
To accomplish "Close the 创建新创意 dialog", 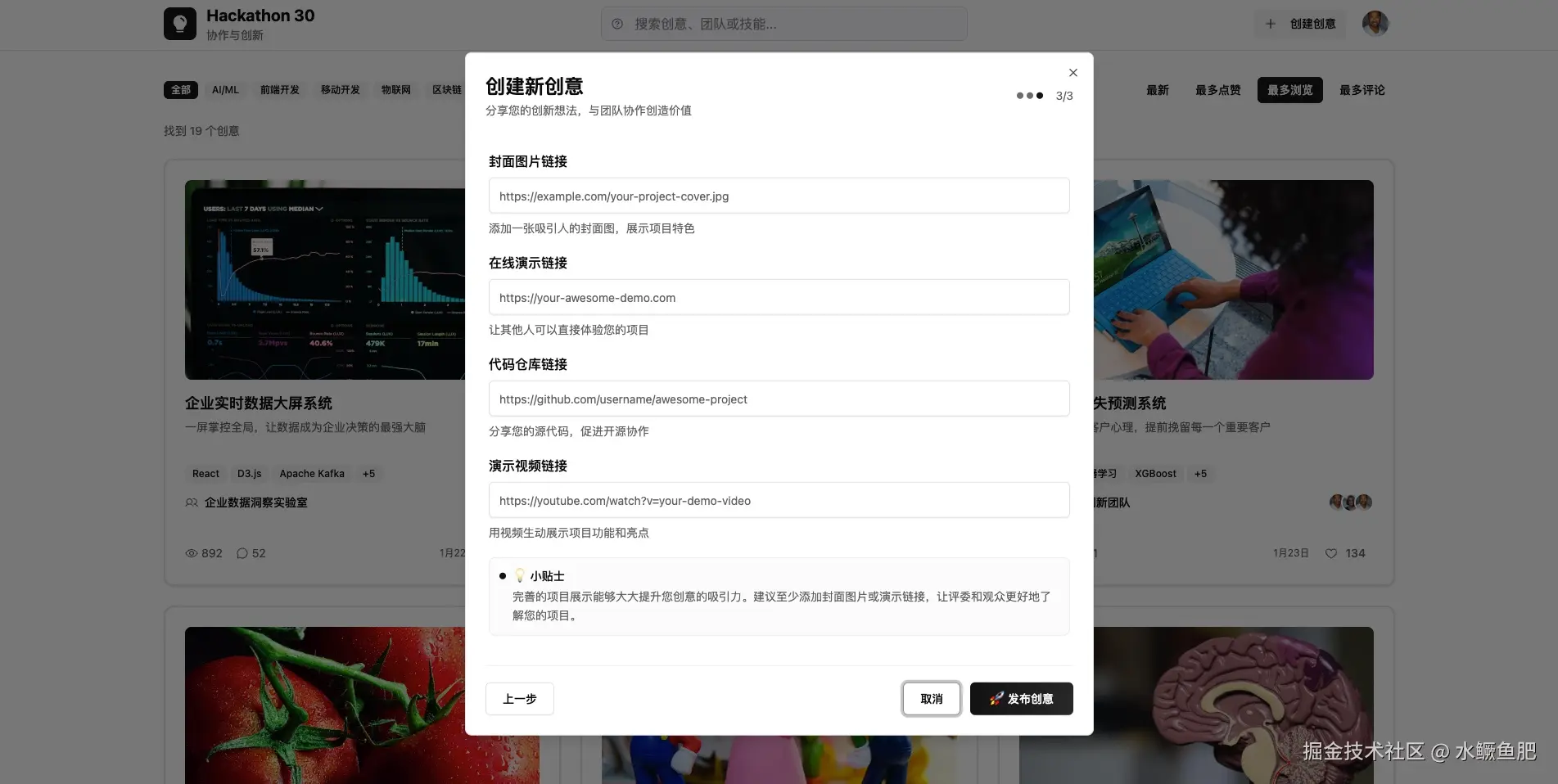I will point(1073,72).
